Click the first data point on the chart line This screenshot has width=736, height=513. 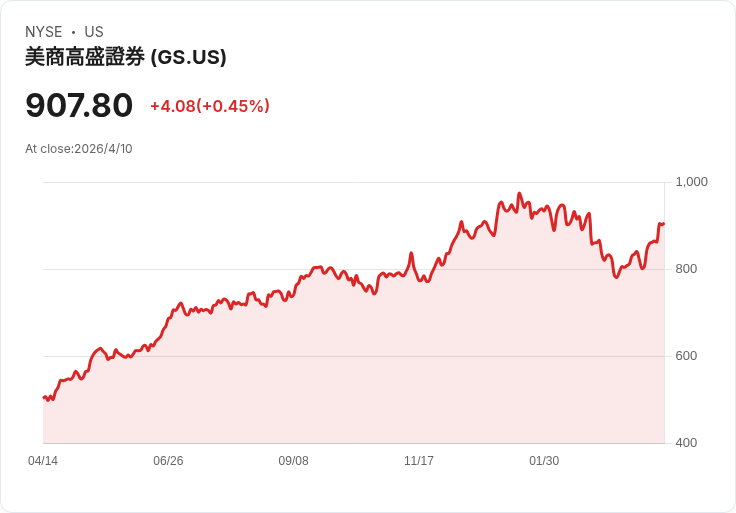click(44, 397)
